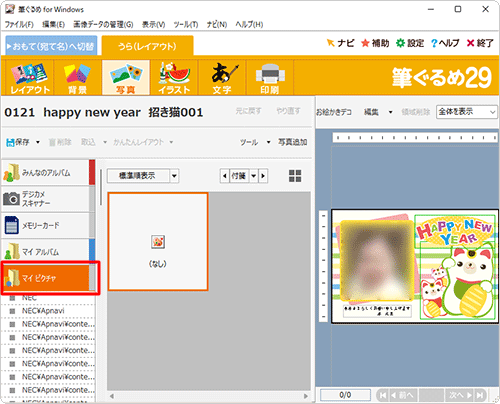
Task: Jump to last page button
Action: coord(480,395)
